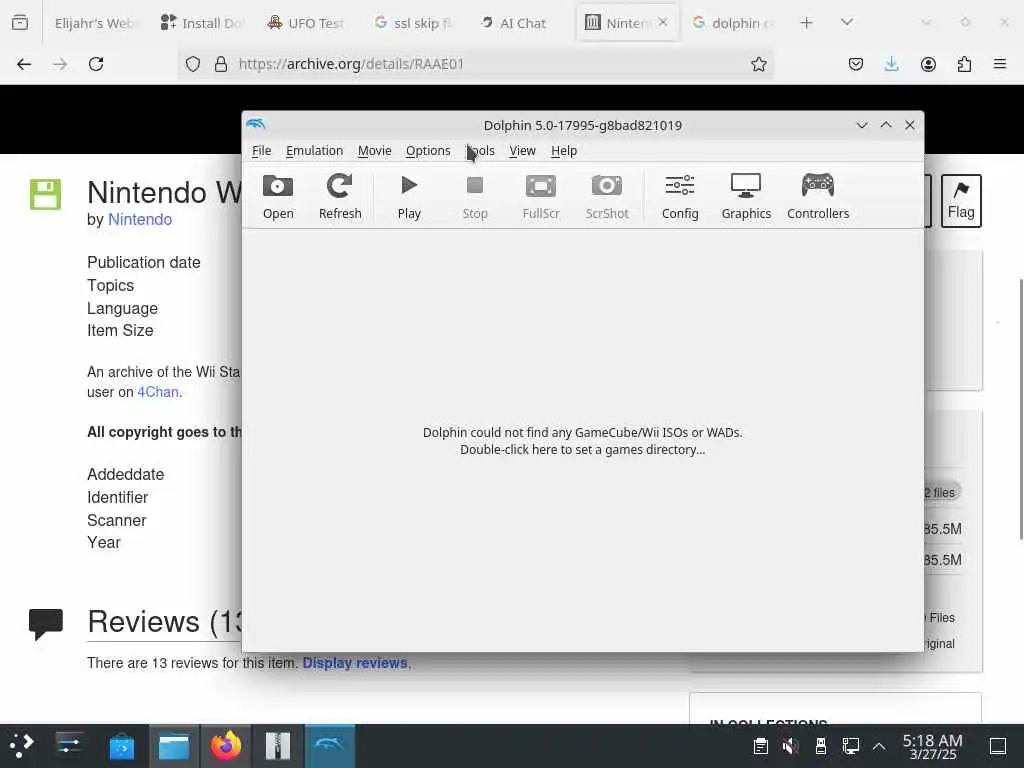Toggle FullScr in Dolphin toolbar
Image resolution: width=1024 pixels, height=768 pixels.
coord(541,197)
